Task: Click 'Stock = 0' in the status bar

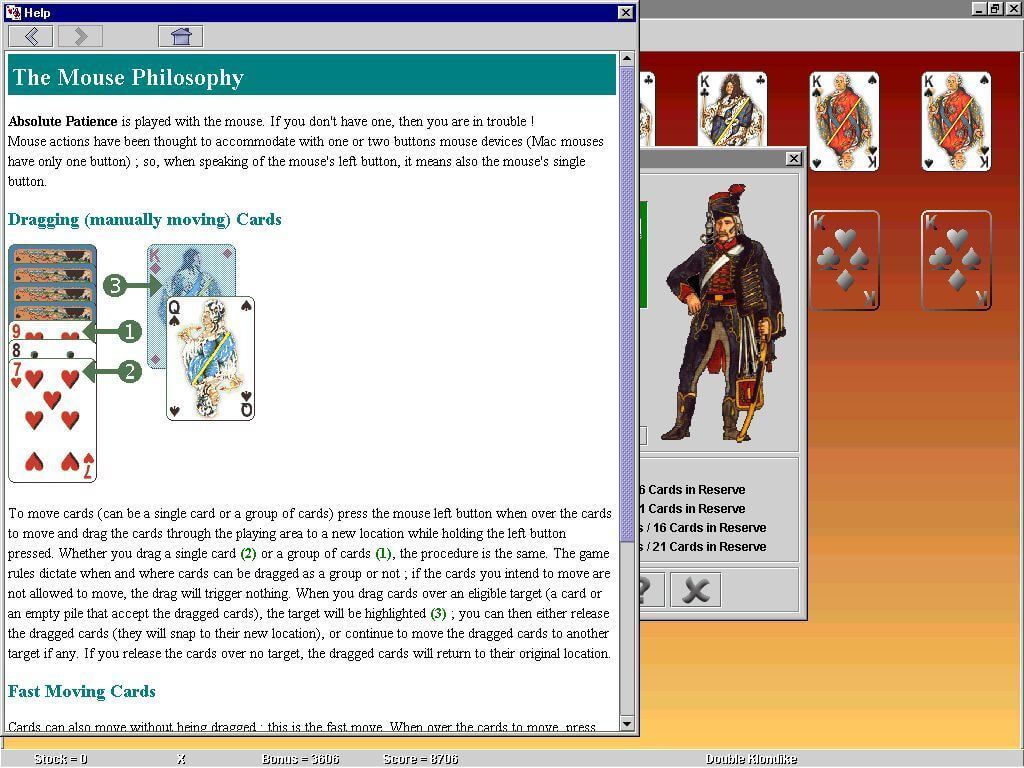Action: 60,759
